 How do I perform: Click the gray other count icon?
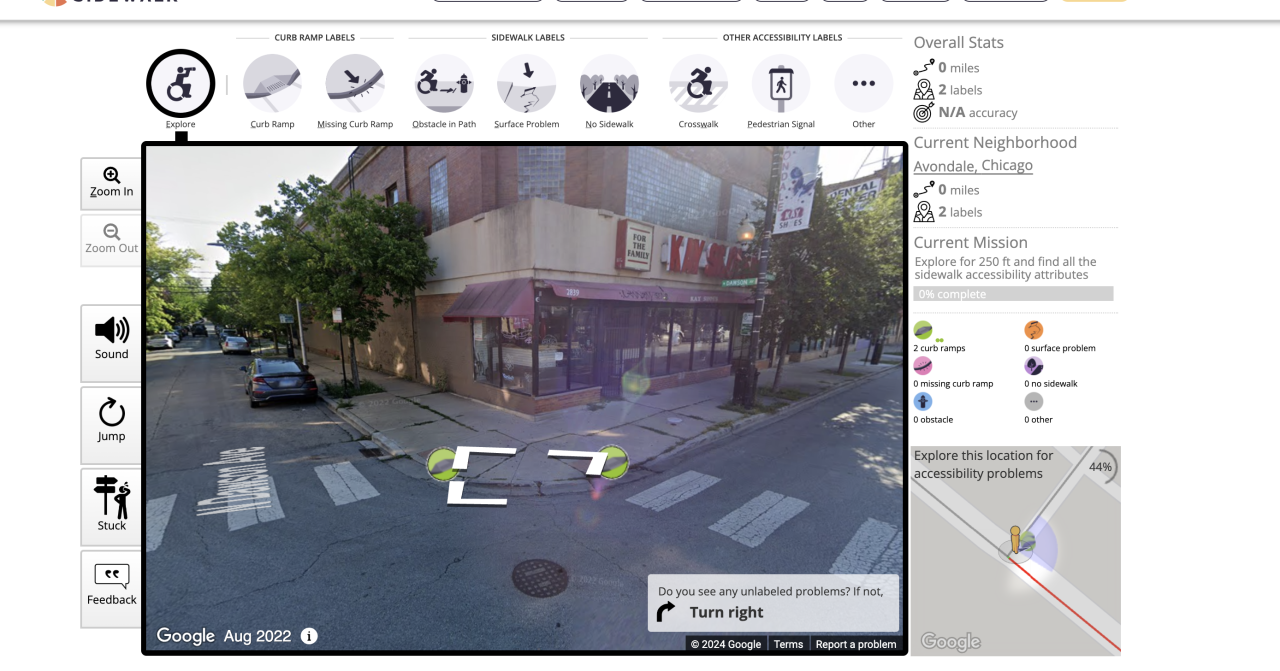click(x=1034, y=401)
